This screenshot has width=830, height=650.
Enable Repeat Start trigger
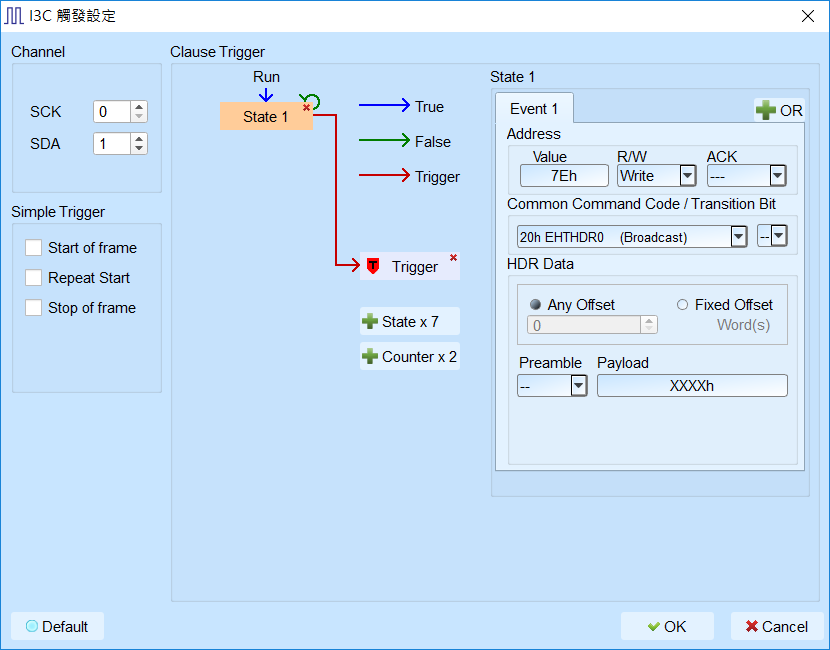(x=33, y=278)
